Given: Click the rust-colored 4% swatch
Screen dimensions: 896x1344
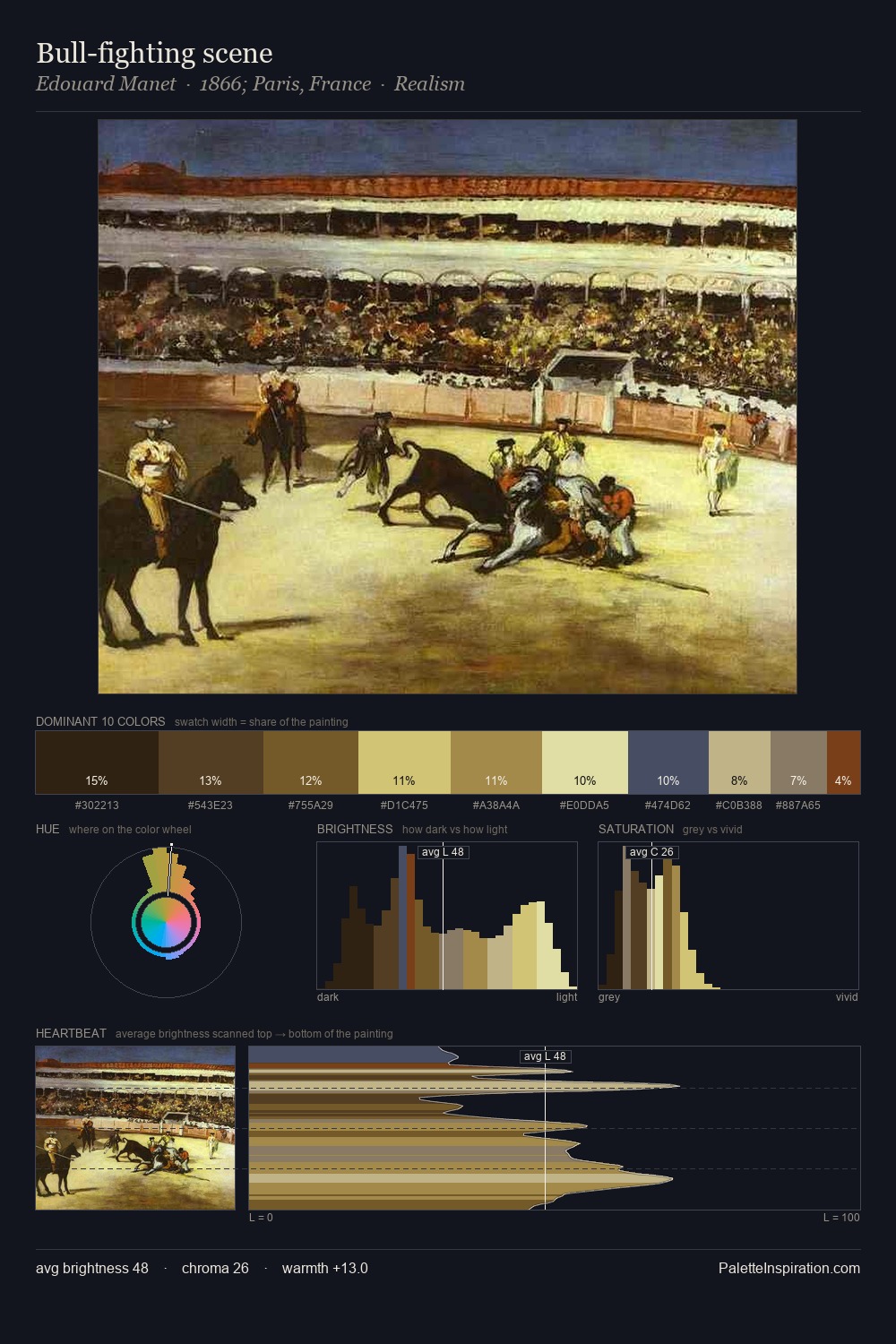Looking at the screenshot, I should click(x=843, y=762).
